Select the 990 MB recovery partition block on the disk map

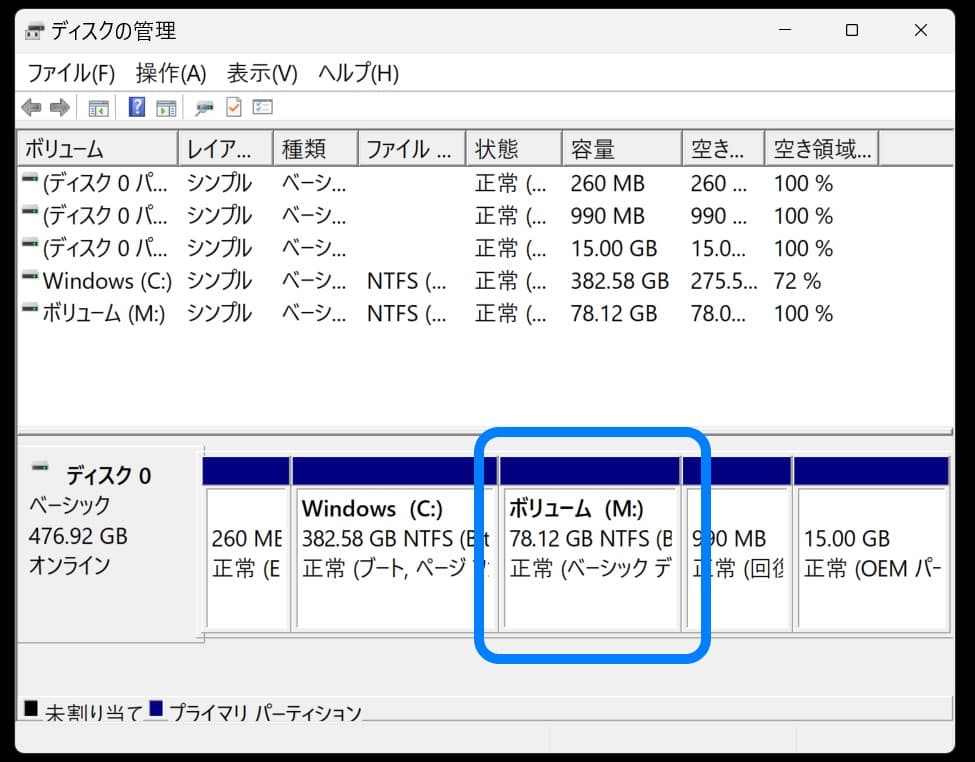737,544
